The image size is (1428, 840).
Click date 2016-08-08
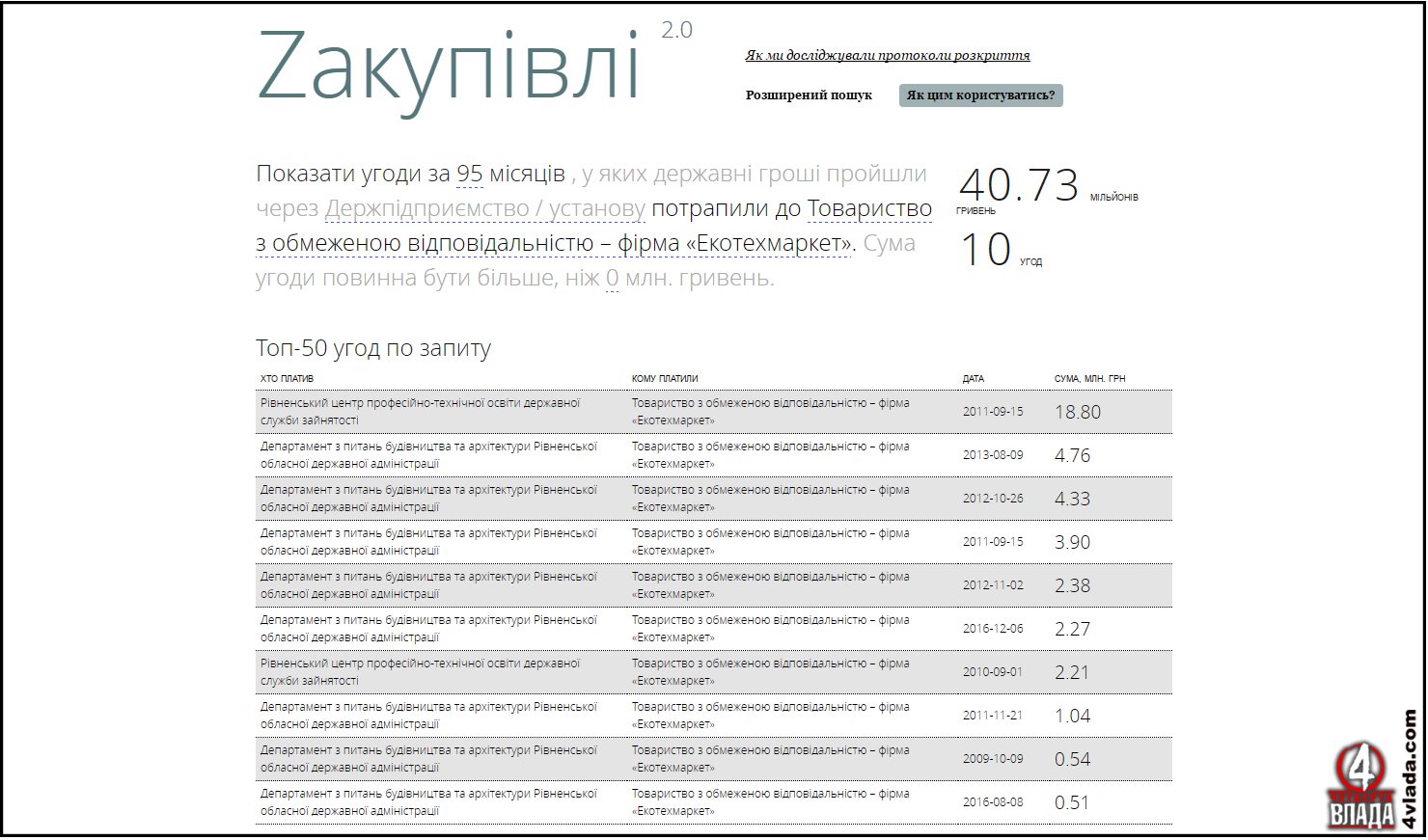coord(993,802)
